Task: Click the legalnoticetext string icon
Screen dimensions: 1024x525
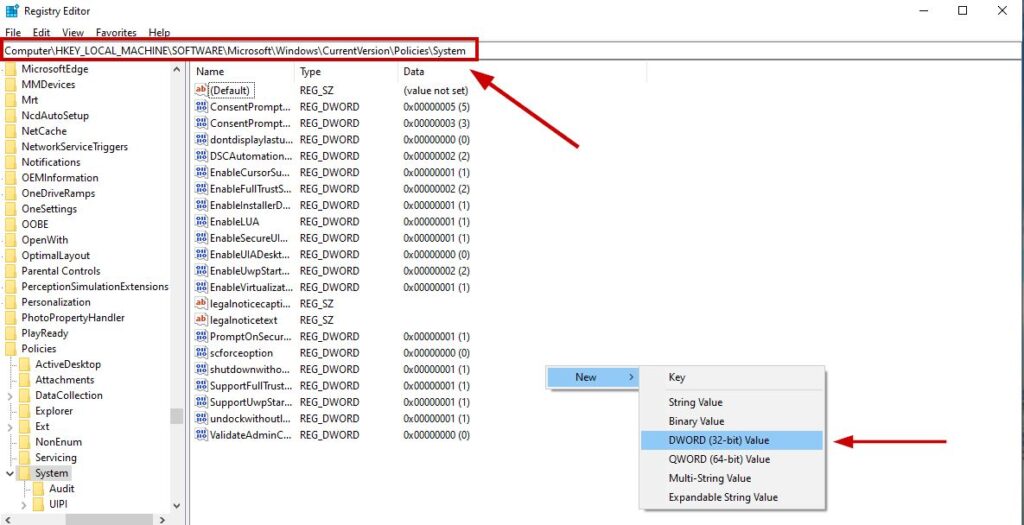Action: coord(201,320)
